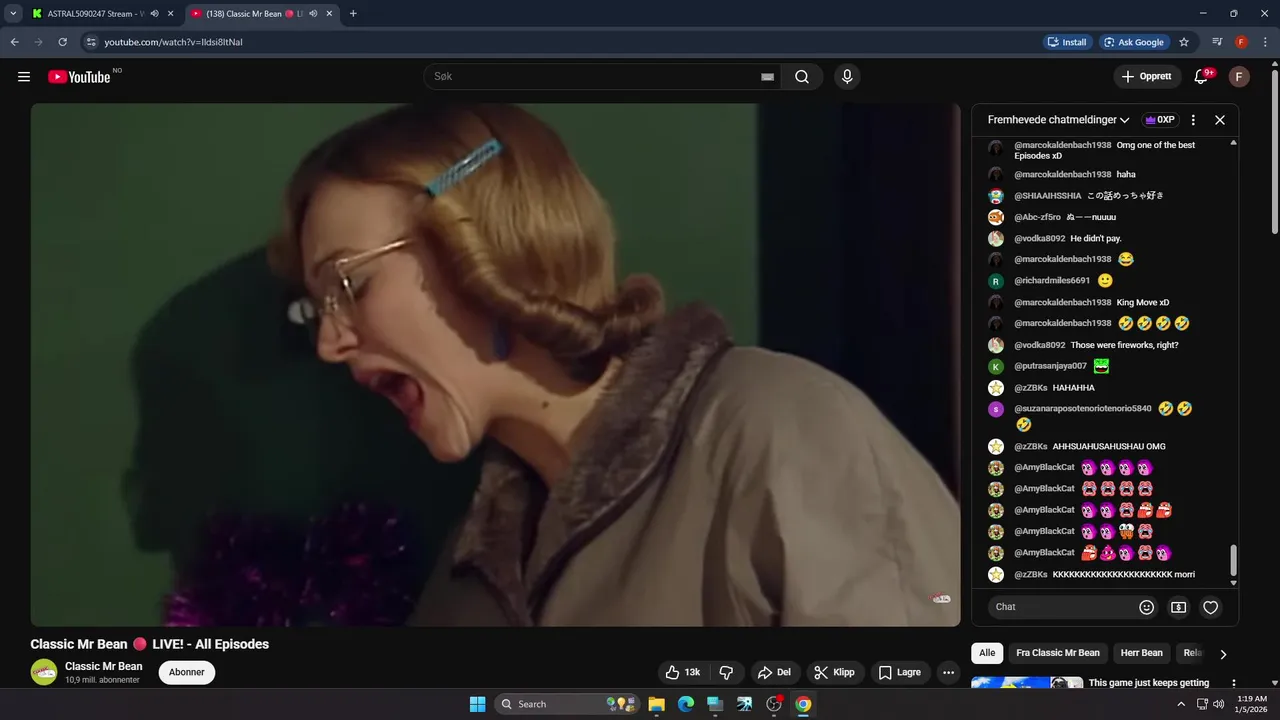
Task: Open Super Chat dollar icon
Action: pyautogui.click(x=1179, y=607)
